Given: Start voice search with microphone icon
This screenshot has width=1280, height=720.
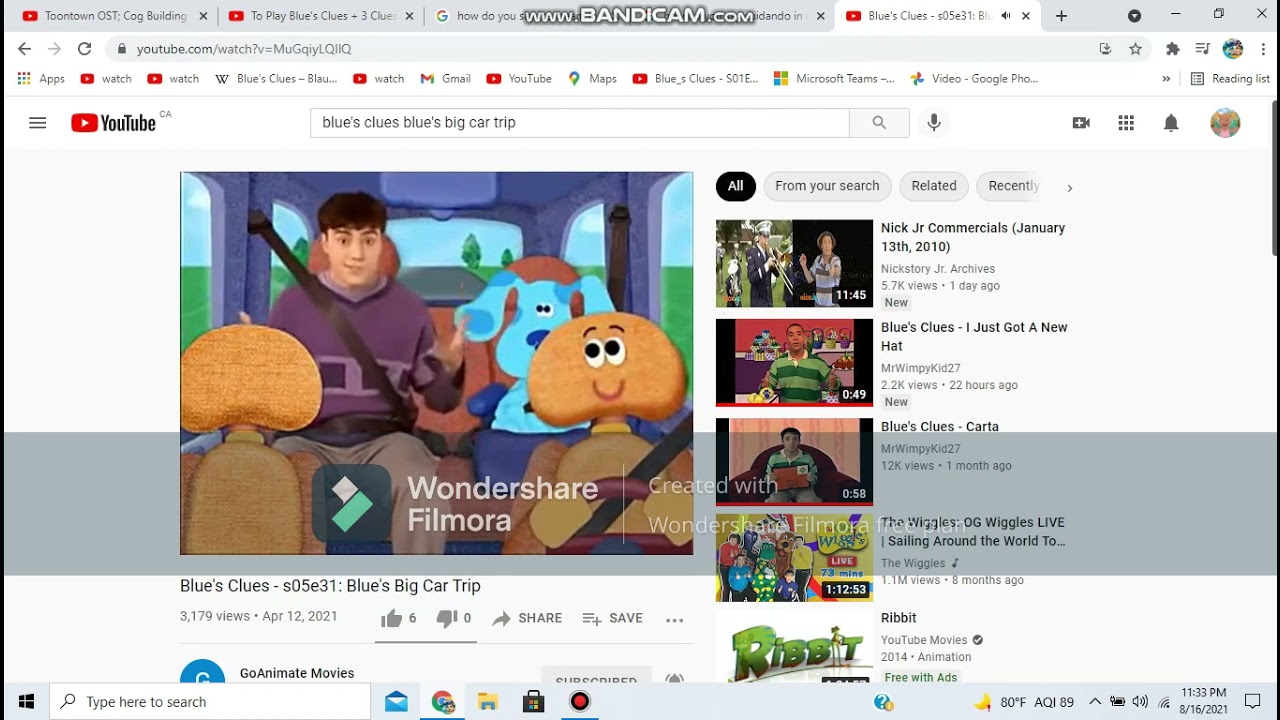Looking at the screenshot, I should pos(934,122).
